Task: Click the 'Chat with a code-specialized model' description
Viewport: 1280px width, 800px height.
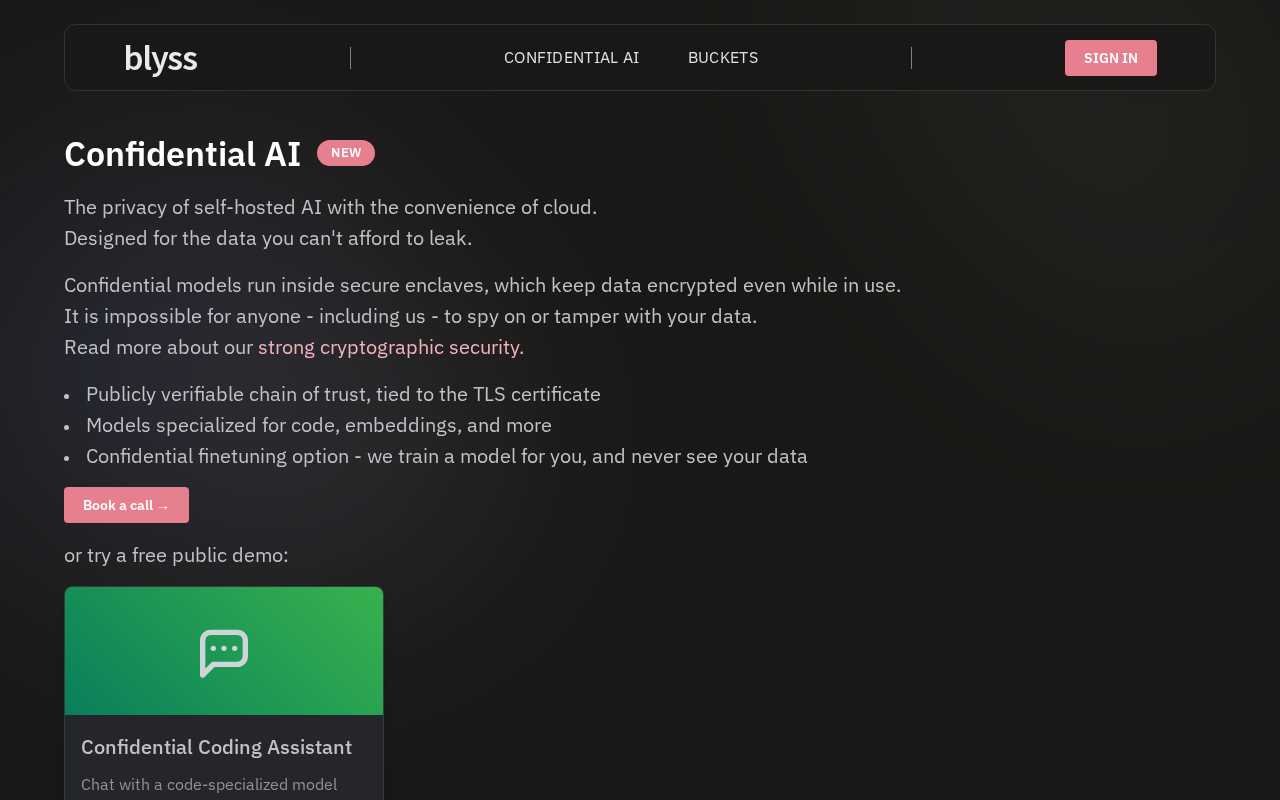Action: [x=209, y=784]
